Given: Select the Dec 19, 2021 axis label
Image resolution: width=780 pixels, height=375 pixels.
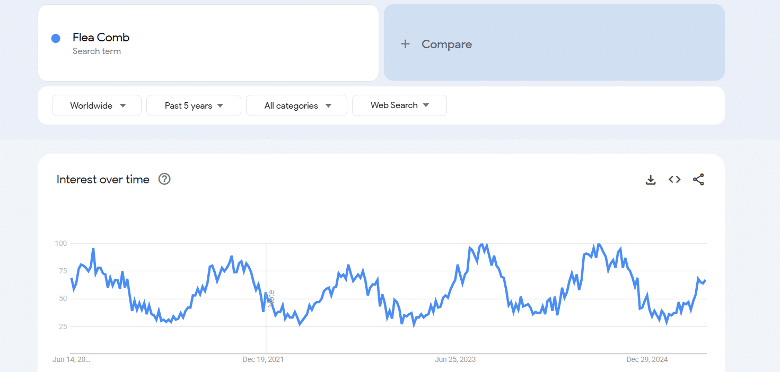Looking at the screenshot, I should click(263, 359).
